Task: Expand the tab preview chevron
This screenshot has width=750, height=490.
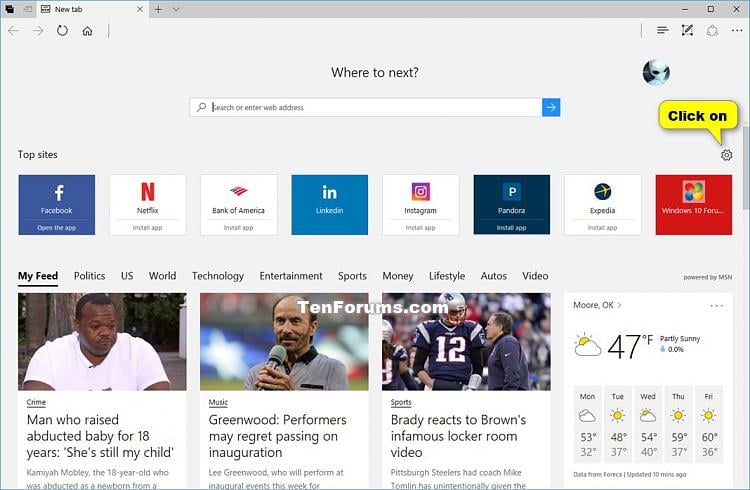Action: pyautogui.click(x=176, y=9)
